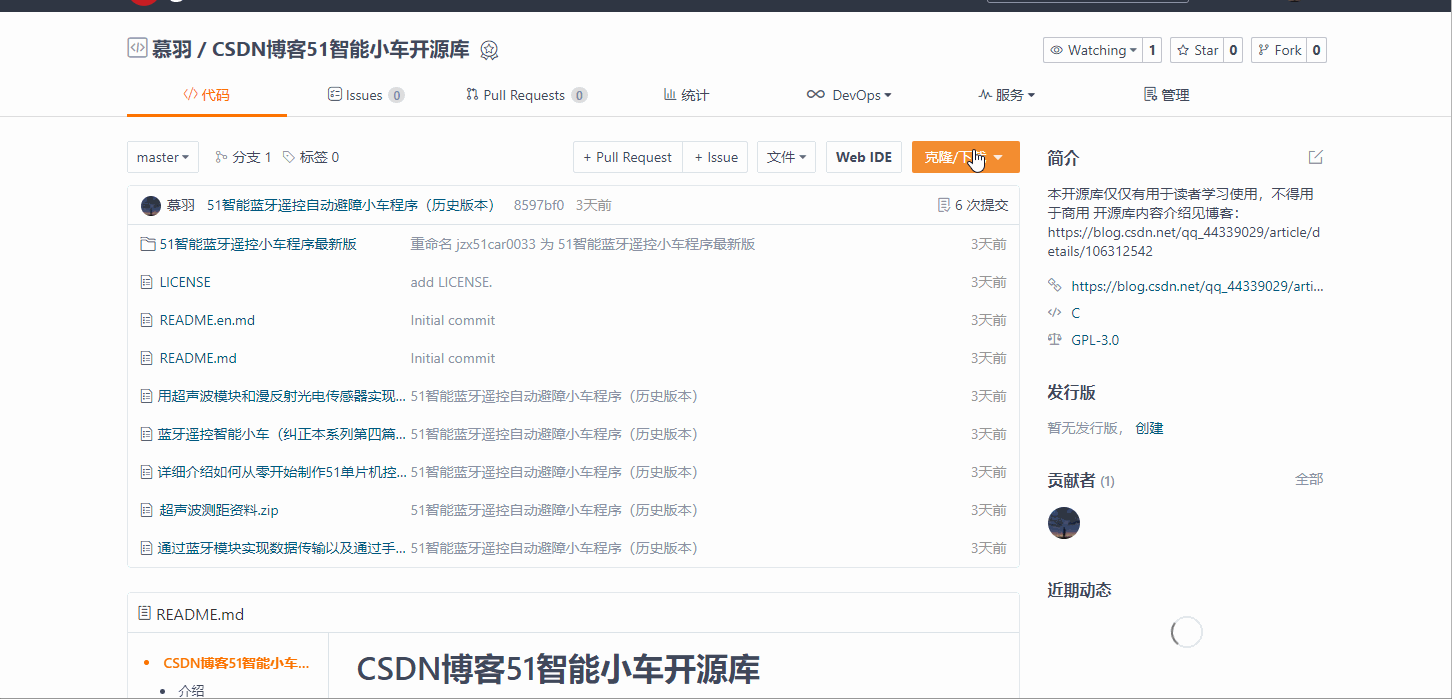
Task: View 6 次提交 history
Action: click(x=972, y=205)
